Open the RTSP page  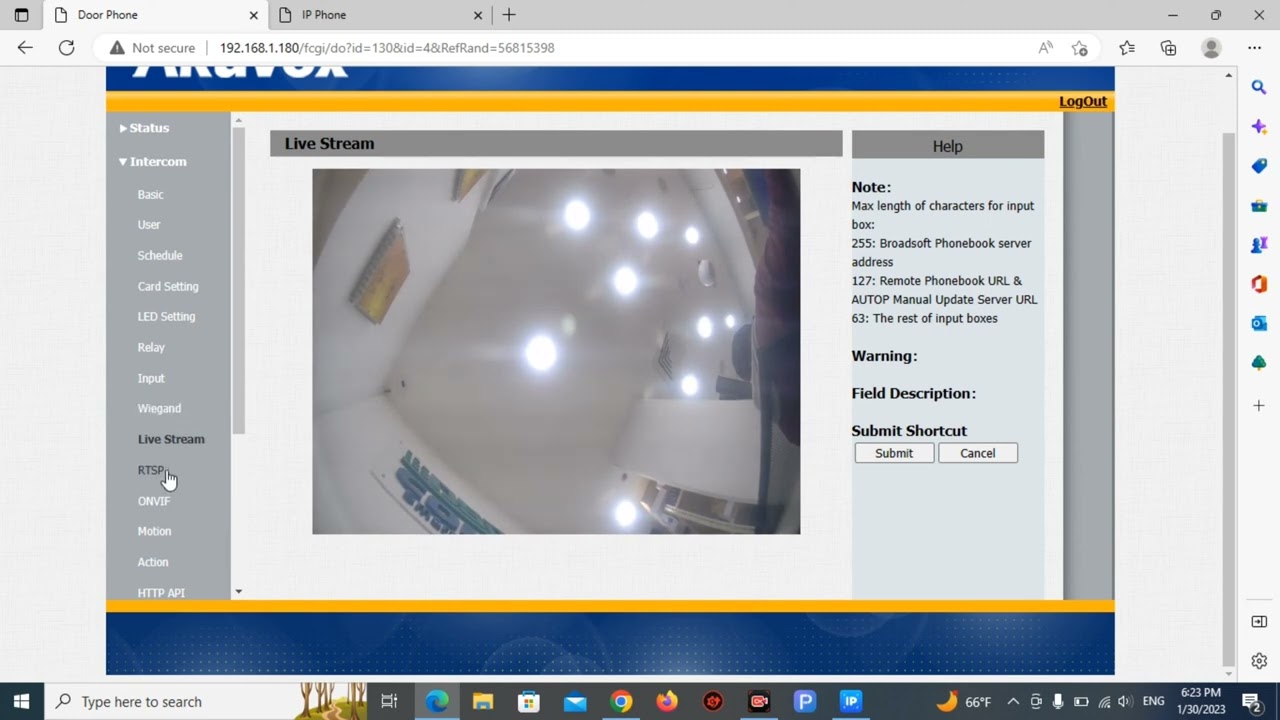[x=151, y=470]
